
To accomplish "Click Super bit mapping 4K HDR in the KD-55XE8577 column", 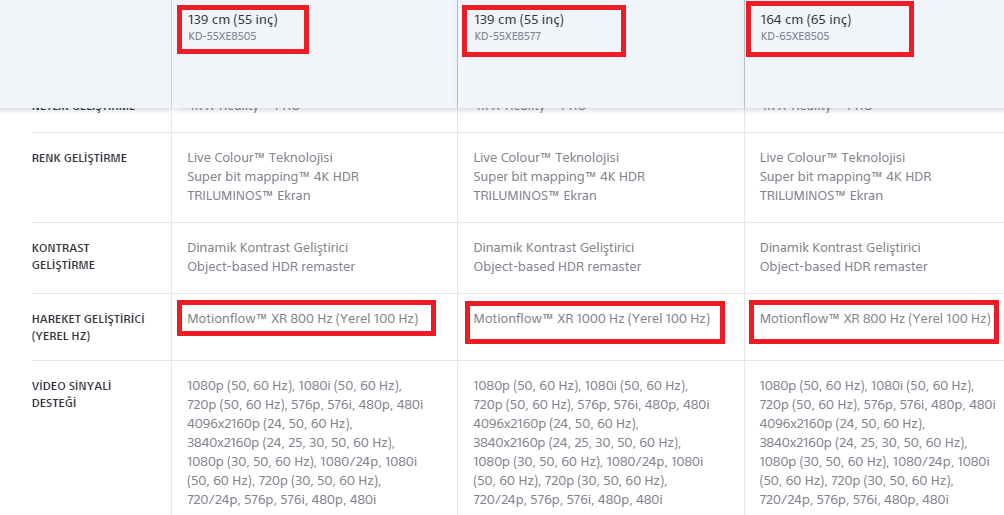I will [x=559, y=177].
